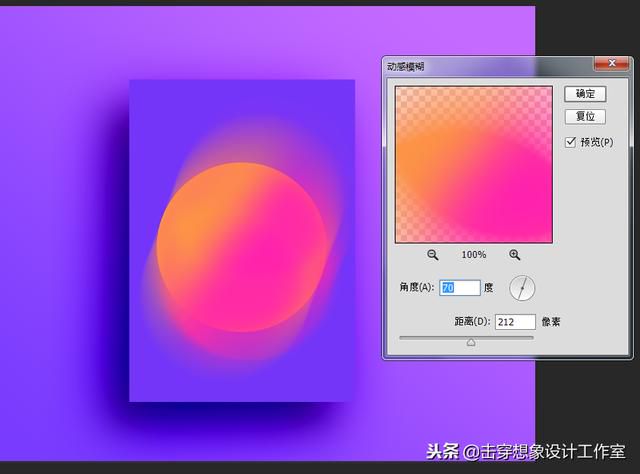The image size is (640, 474).
Task: Zoom out the preview with the minus magnifier
Action: 433,255
